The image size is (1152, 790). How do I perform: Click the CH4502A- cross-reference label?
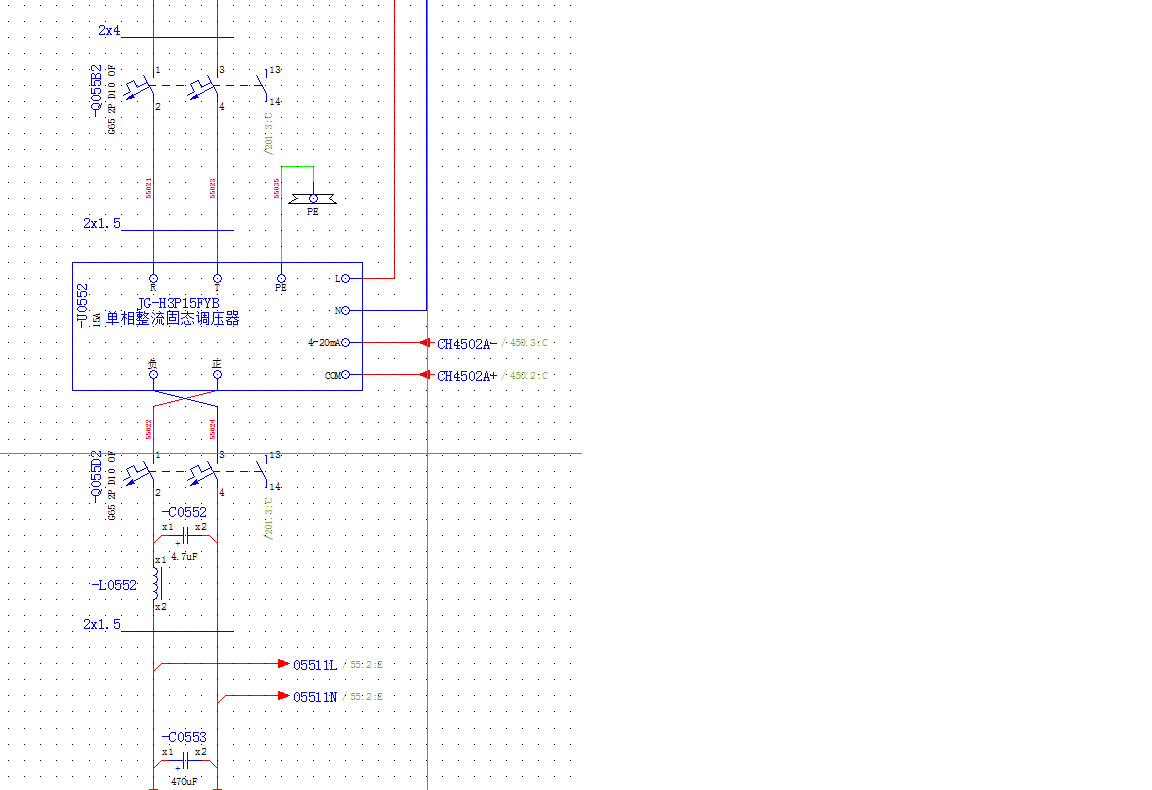pos(466,344)
